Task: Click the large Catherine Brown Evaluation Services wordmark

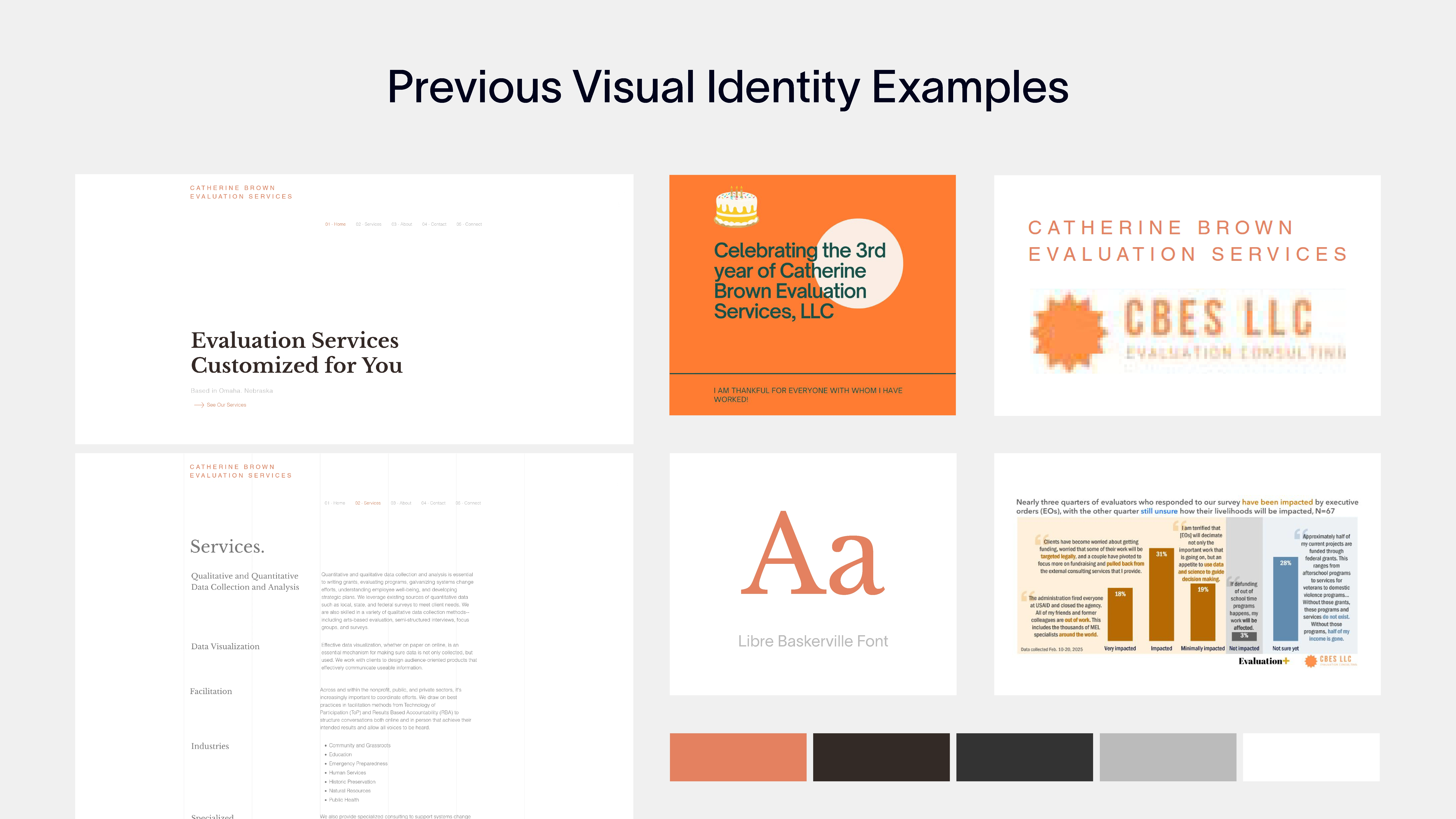Action: (x=1188, y=241)
